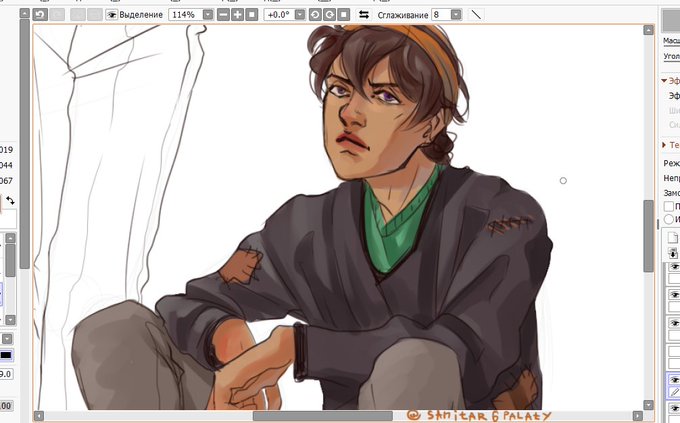This screenshot has height=423, width=680.
Task: Click the Непр opacity label
Action: click(x=671, y=178)
